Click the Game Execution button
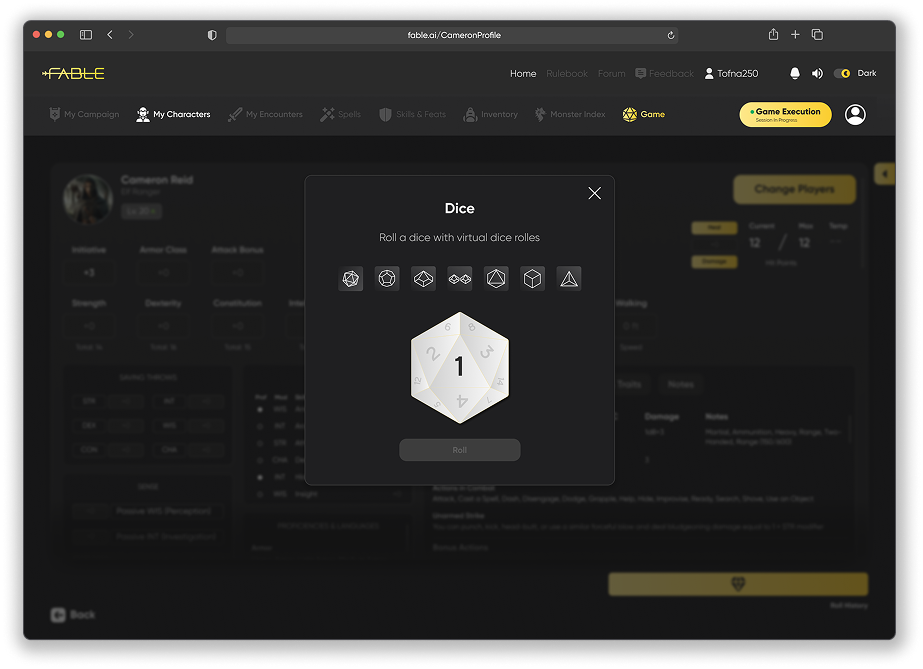The width and height of the screenshot is (923, 669). [785, 115]
